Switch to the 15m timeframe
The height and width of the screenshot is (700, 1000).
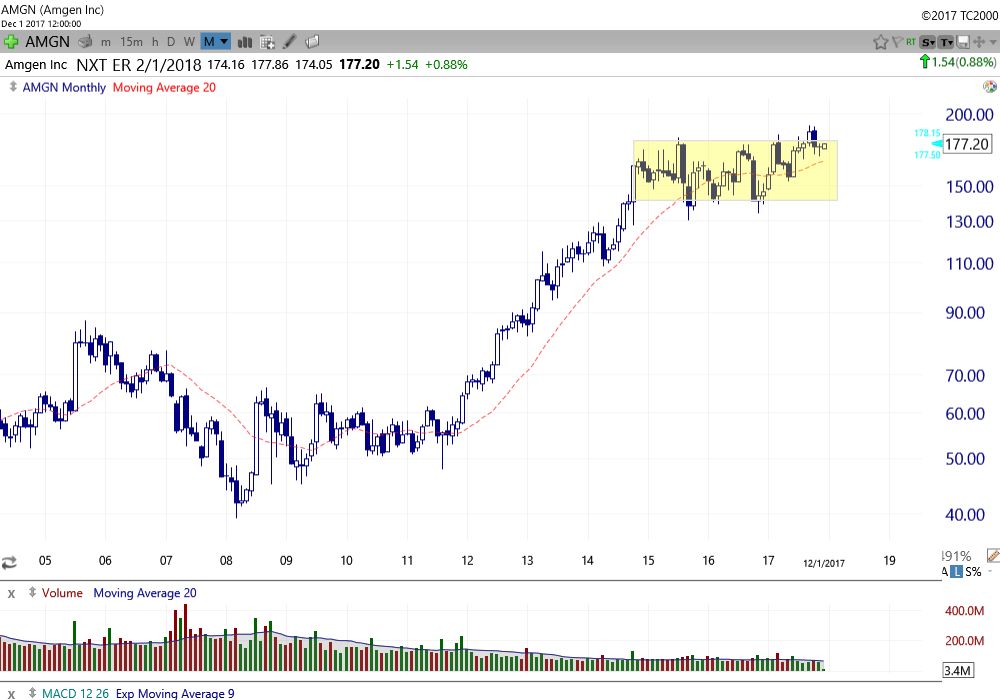131,41
